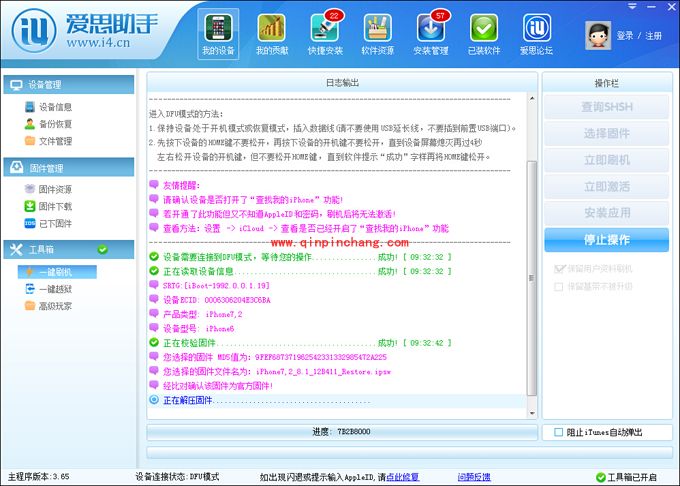Click the 正在读取设备信息 log row
The width and height of the screenshot is (680, 486).
pos(300,271)
